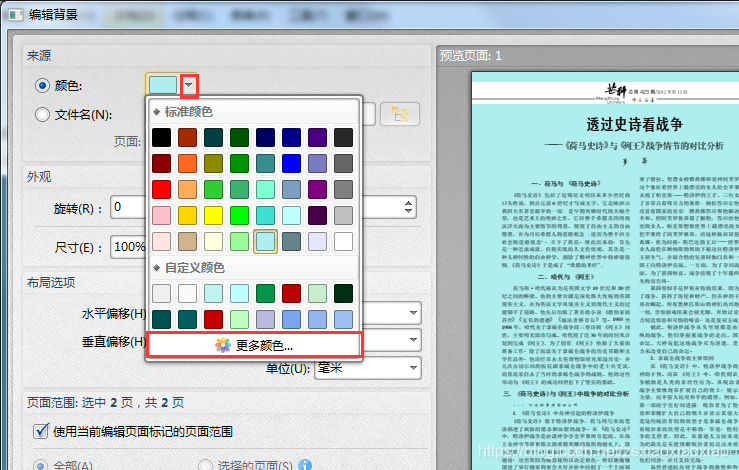The width and height of the screenshot is (739, 470).
Task: Pick the lavender swatch in custom colors
Action: (265, 319)
